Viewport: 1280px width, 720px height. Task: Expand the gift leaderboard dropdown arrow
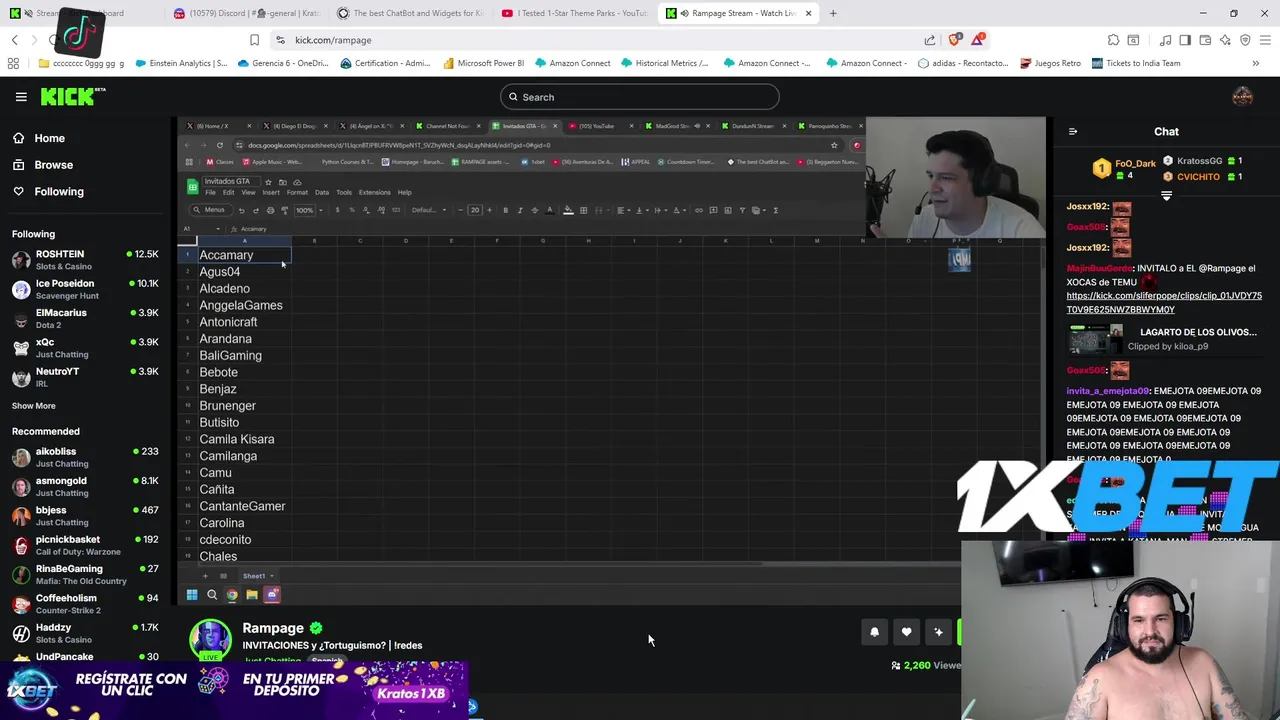(1166, 196)
